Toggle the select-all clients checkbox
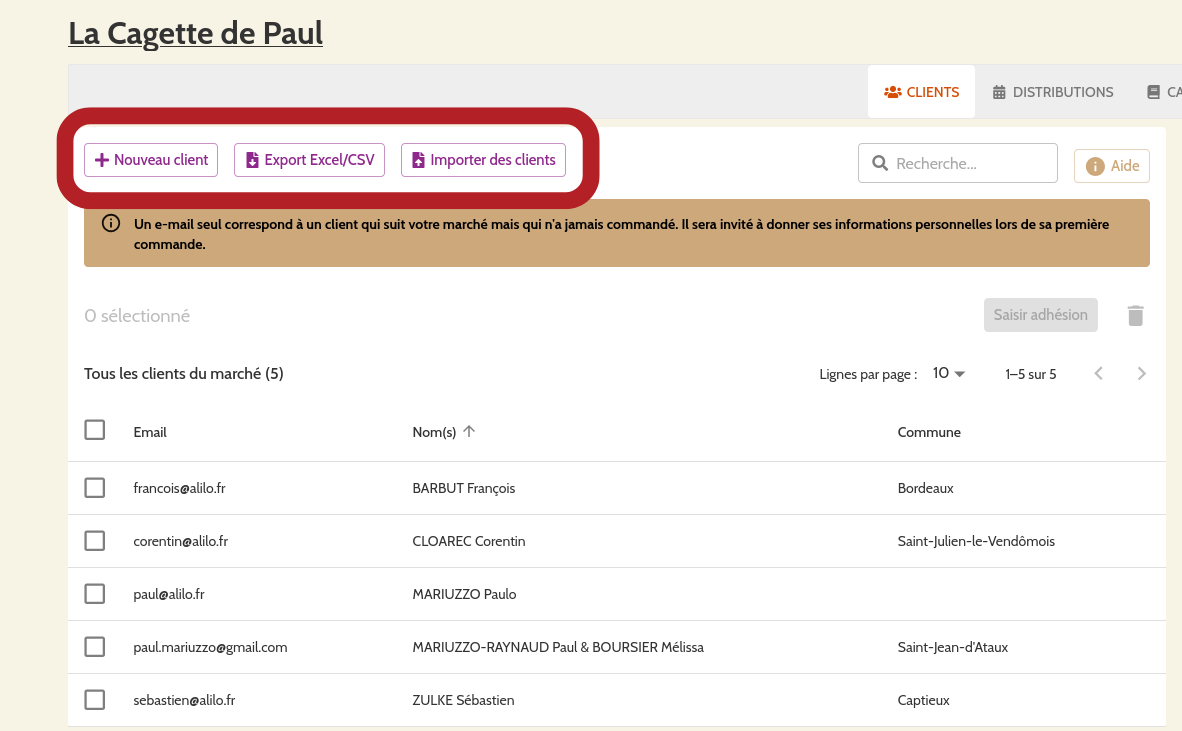The height and width of the screenshot is (731, 1182). coord(95,430)
